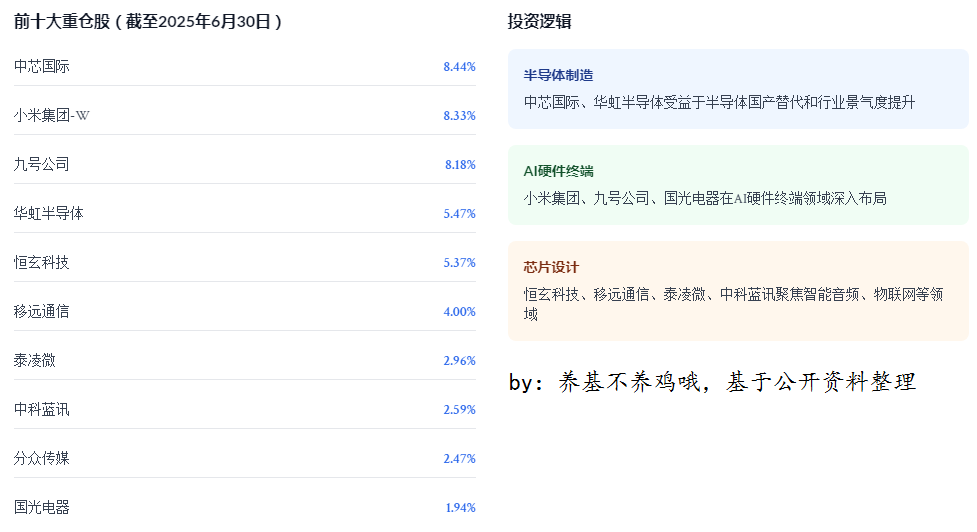Click the 8.33% percentage value
This screenshot has width=977, height=532.
click(459, 116)
